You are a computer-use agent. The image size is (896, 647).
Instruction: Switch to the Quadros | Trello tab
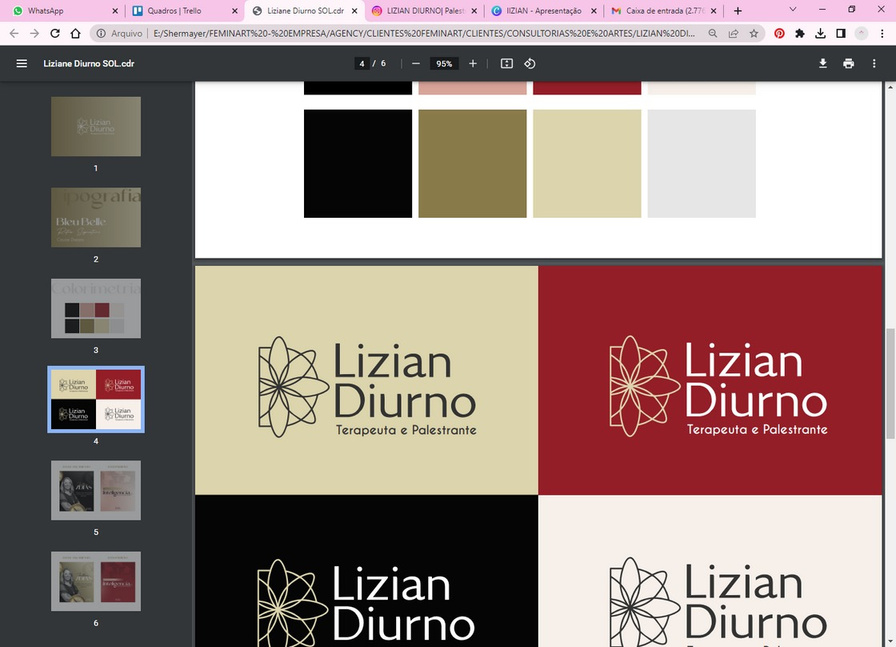click(x=181, y=11)
